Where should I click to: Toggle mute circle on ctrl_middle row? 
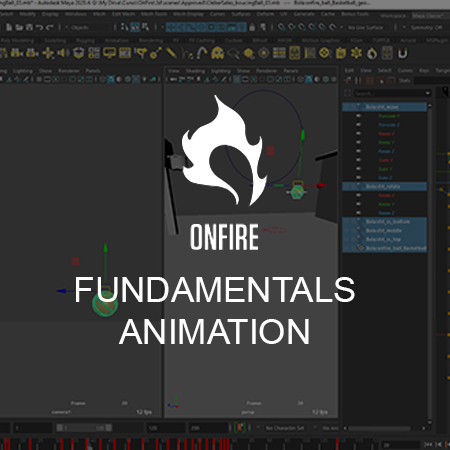tap(347, 230)
